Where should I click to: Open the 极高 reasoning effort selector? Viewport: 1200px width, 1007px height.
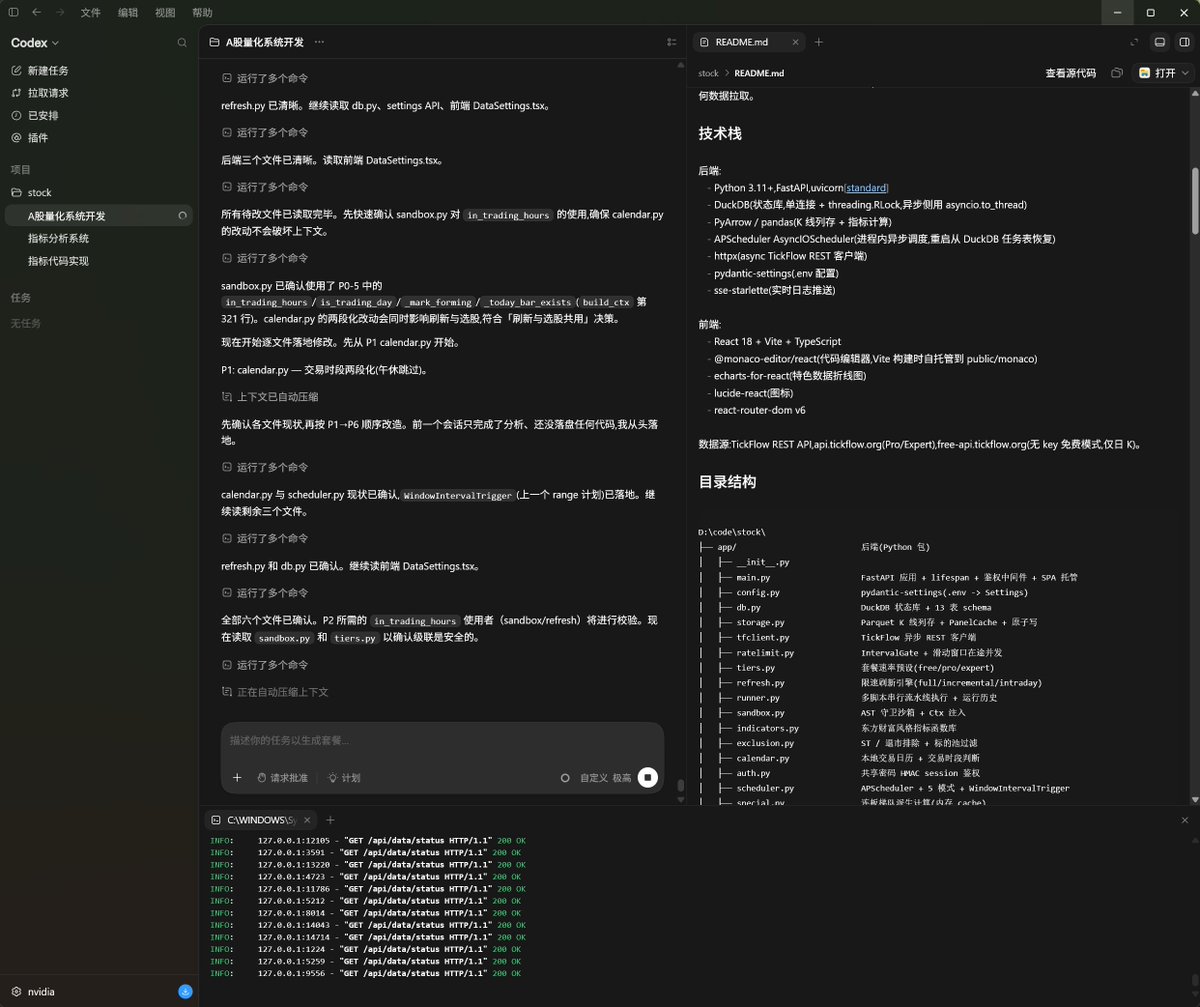tap(622, 778)
